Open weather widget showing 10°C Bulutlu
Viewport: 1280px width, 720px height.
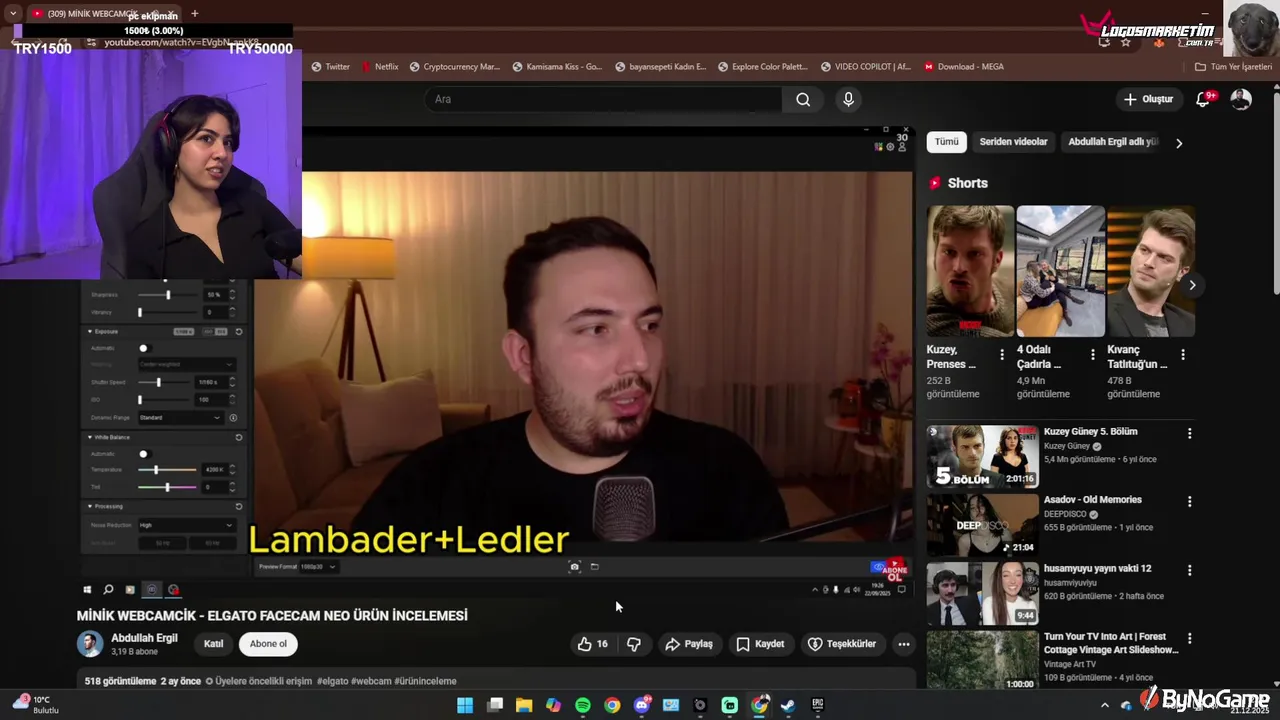point(35,704)
